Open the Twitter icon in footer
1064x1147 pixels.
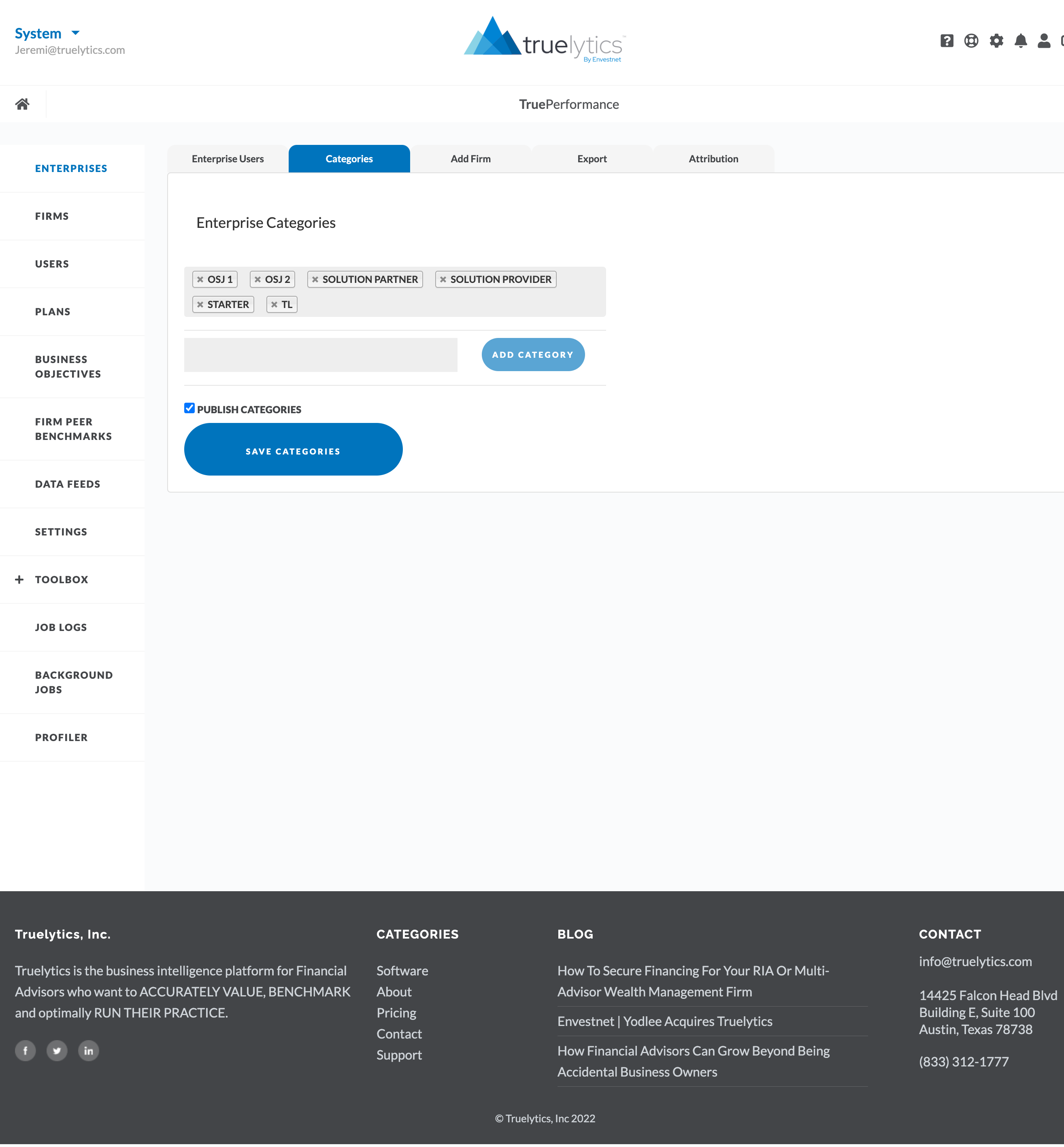[x=57, y=1051]
